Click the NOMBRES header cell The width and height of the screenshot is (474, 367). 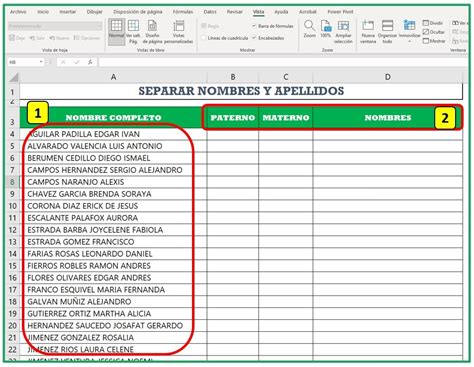388,117
